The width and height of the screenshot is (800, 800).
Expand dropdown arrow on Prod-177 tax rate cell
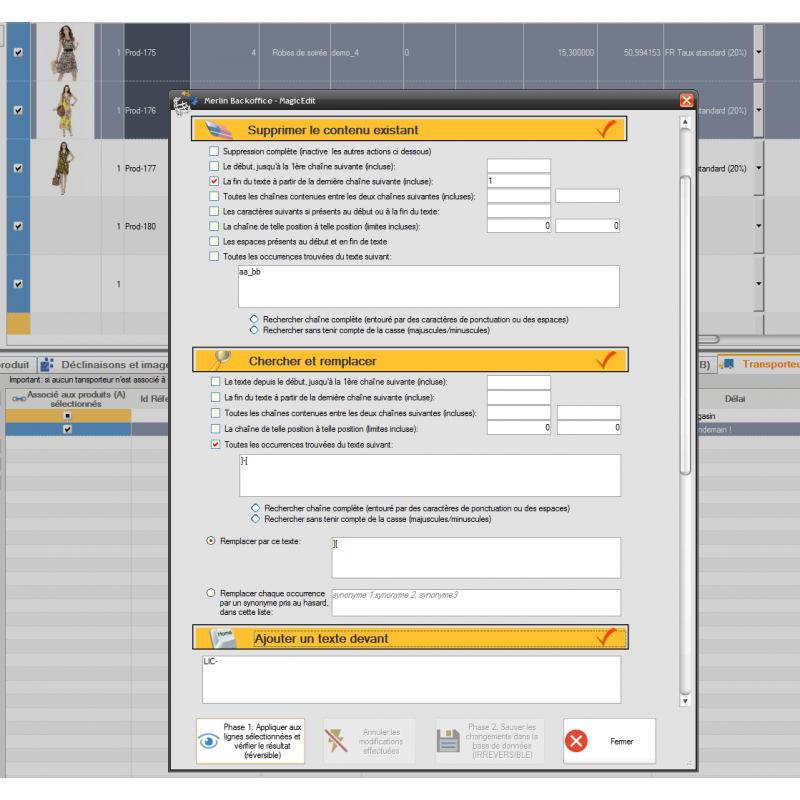(758, 168)
